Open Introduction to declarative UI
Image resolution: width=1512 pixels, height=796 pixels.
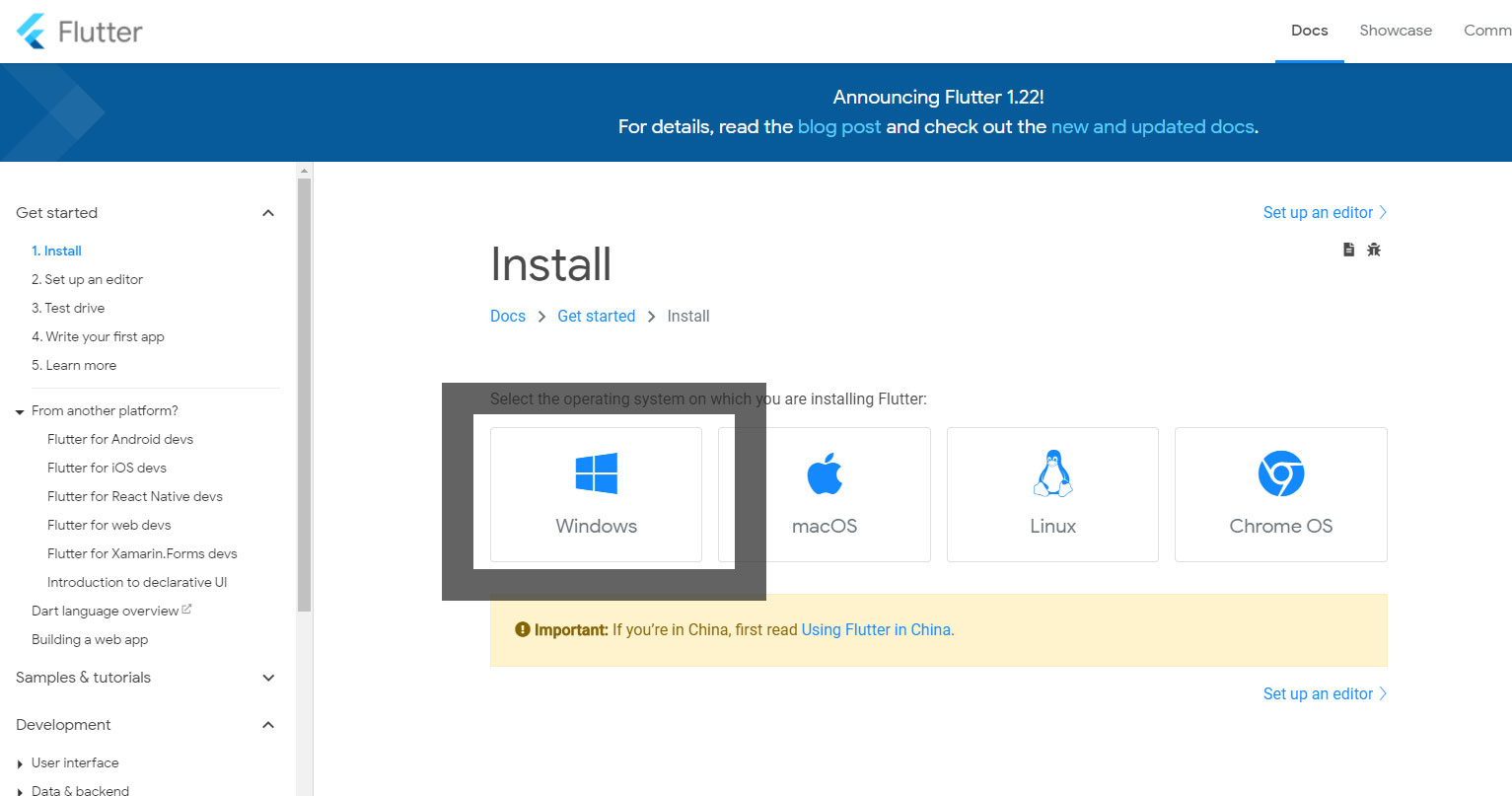pos(137,582)
